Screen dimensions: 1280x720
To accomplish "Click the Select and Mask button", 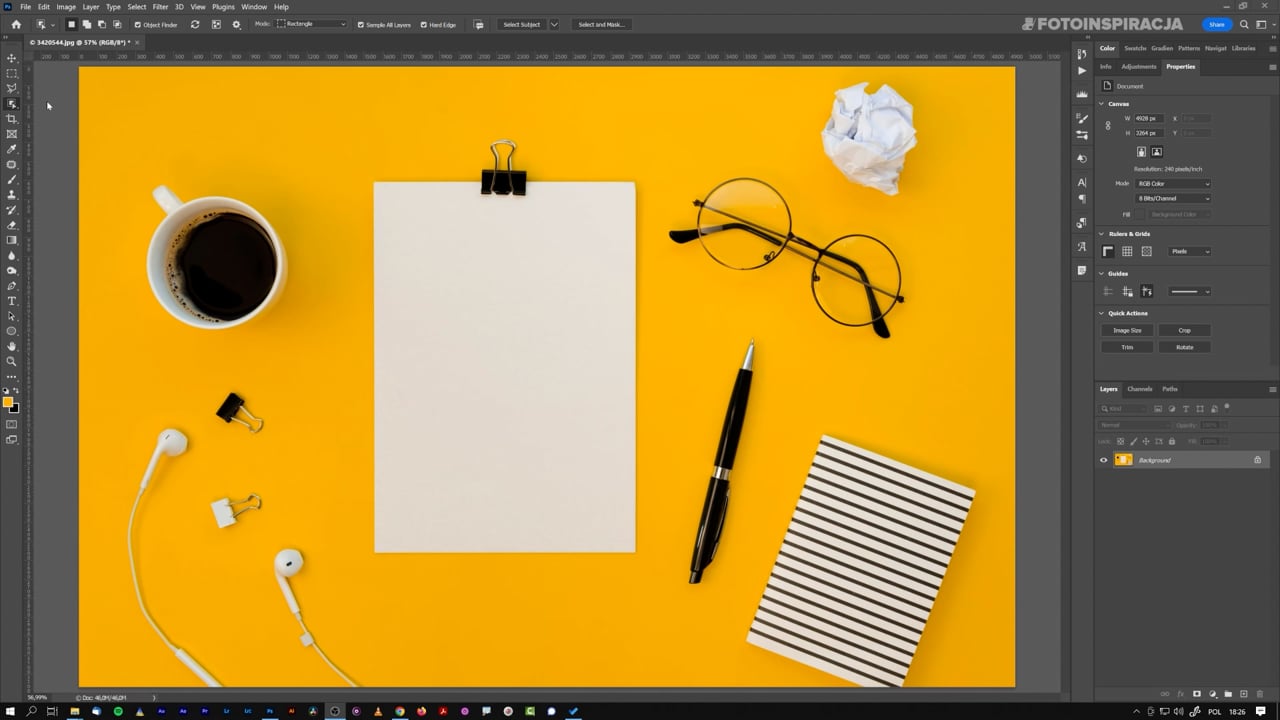I will coord(601,24).
